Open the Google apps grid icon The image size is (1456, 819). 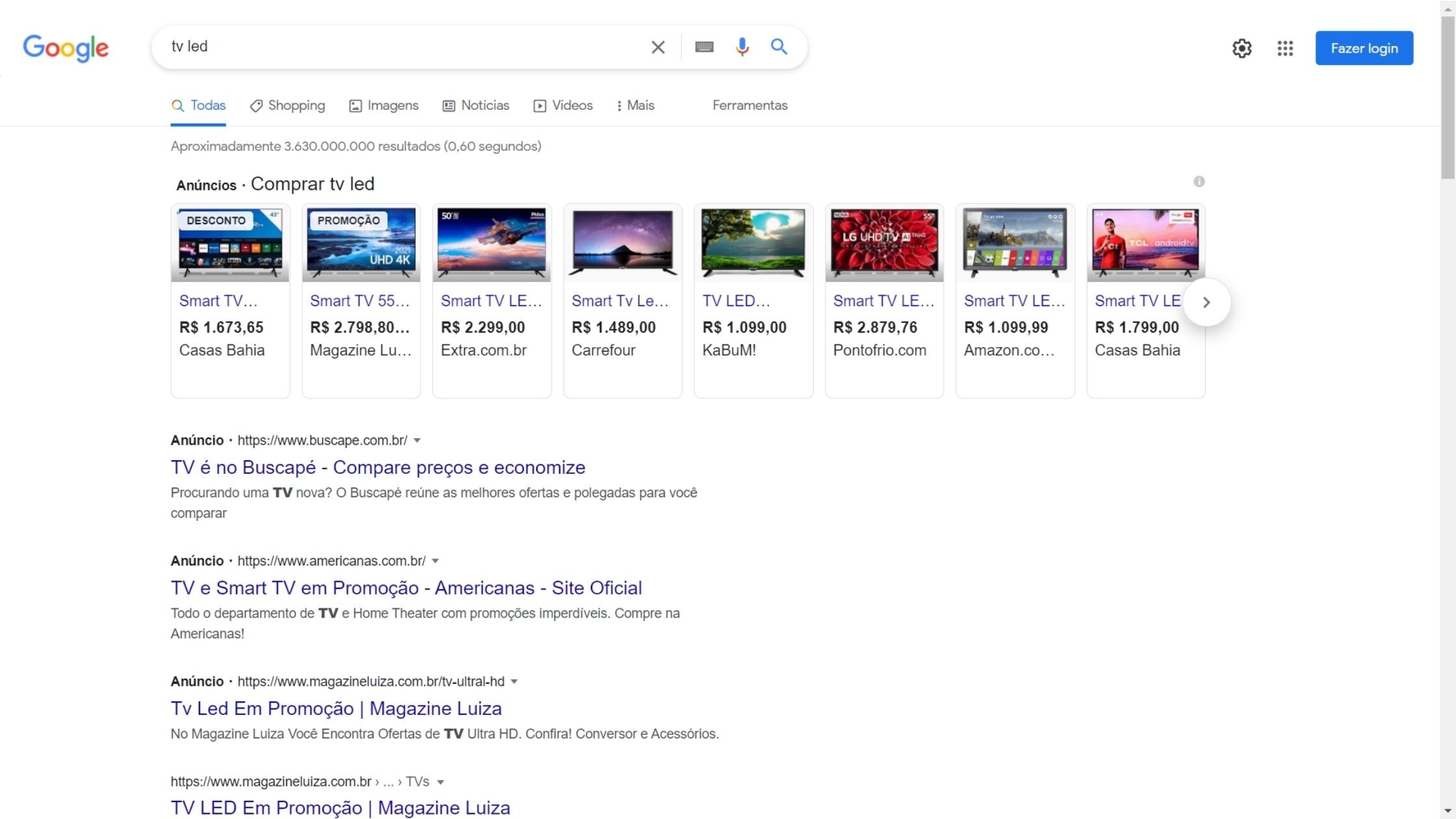point(1284,48)
